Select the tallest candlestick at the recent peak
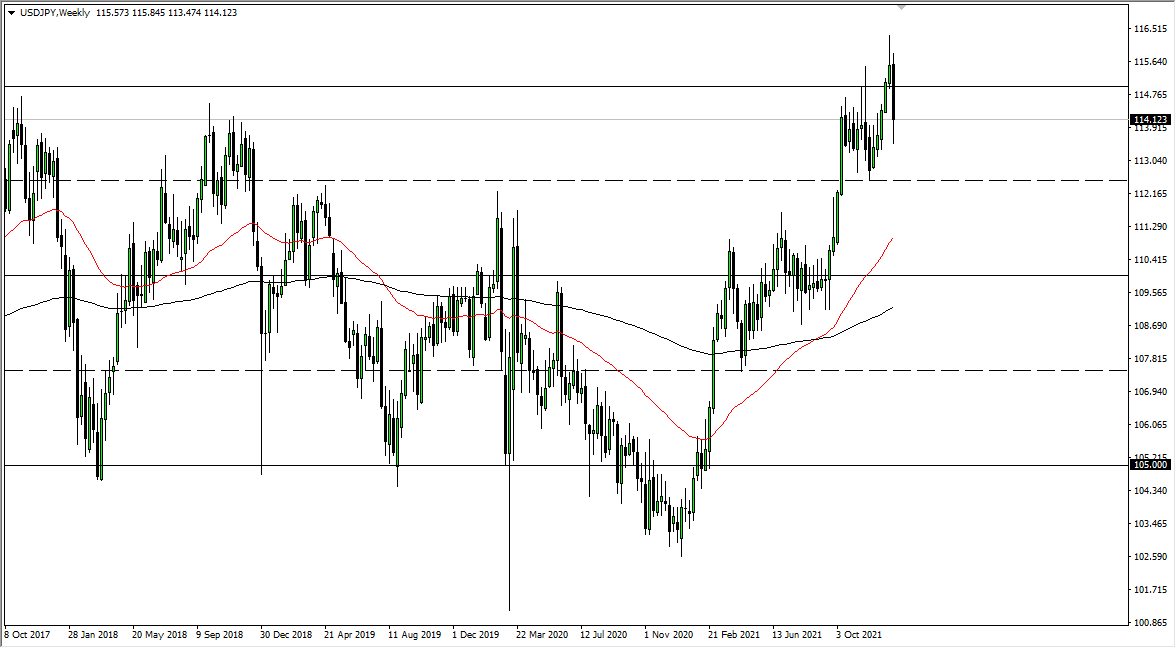1176x648 pixels. pos(890,60)
